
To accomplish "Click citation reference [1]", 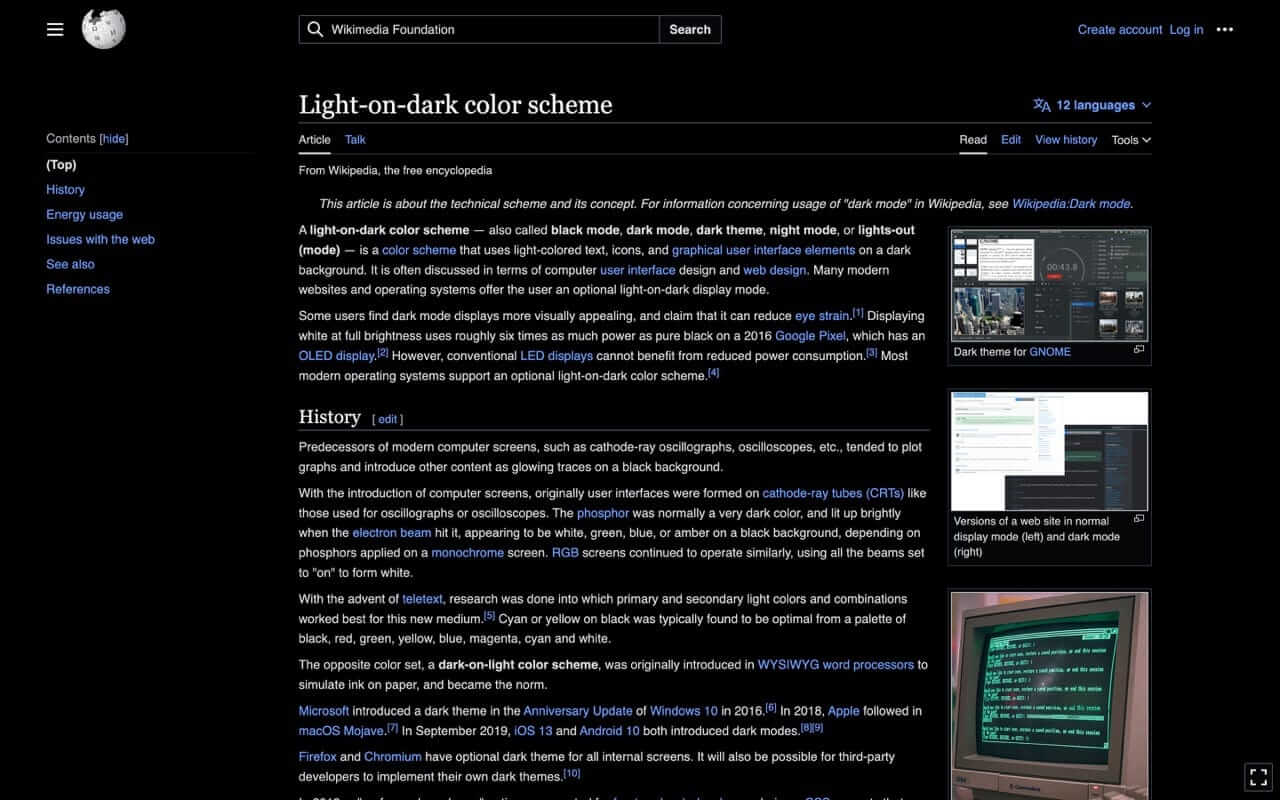I will (x=858, y=313).
